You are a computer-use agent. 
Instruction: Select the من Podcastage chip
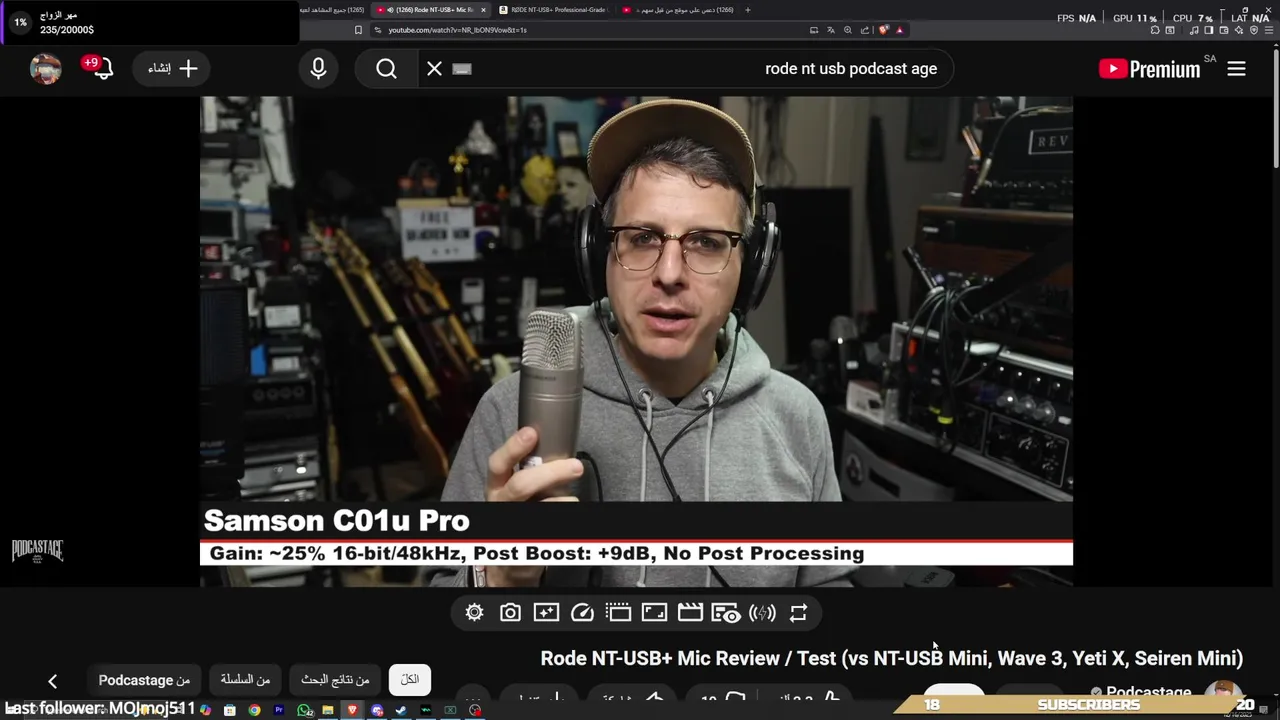(144, 680)
